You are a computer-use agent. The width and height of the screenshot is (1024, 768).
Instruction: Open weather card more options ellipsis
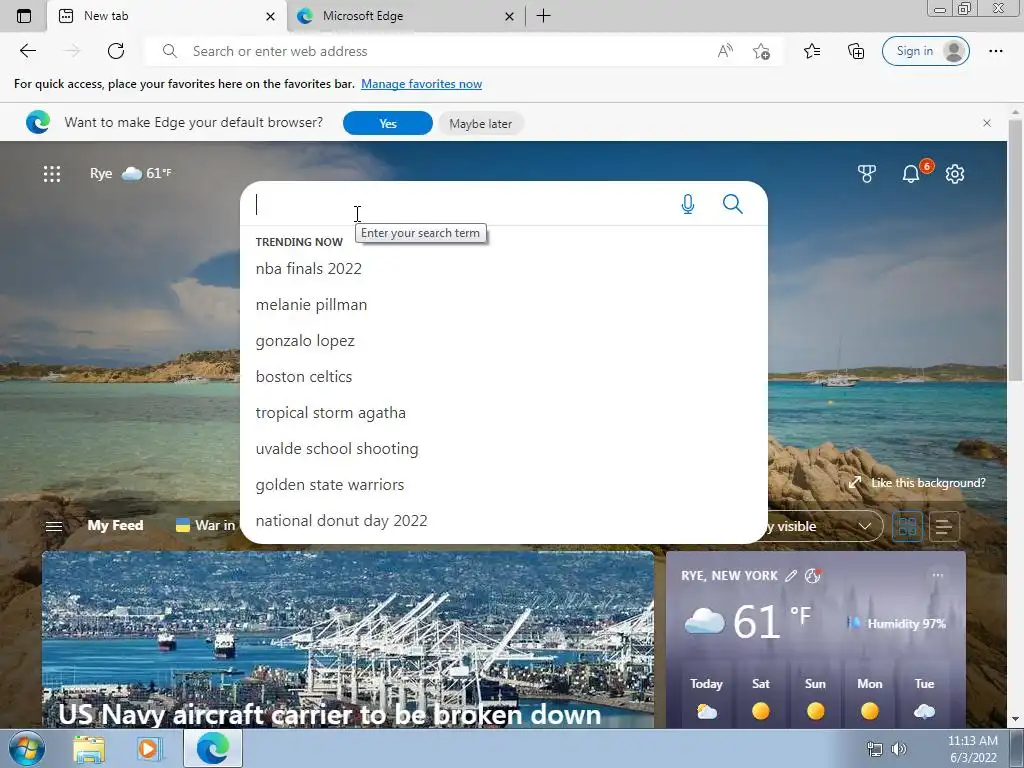pos(938,575)
